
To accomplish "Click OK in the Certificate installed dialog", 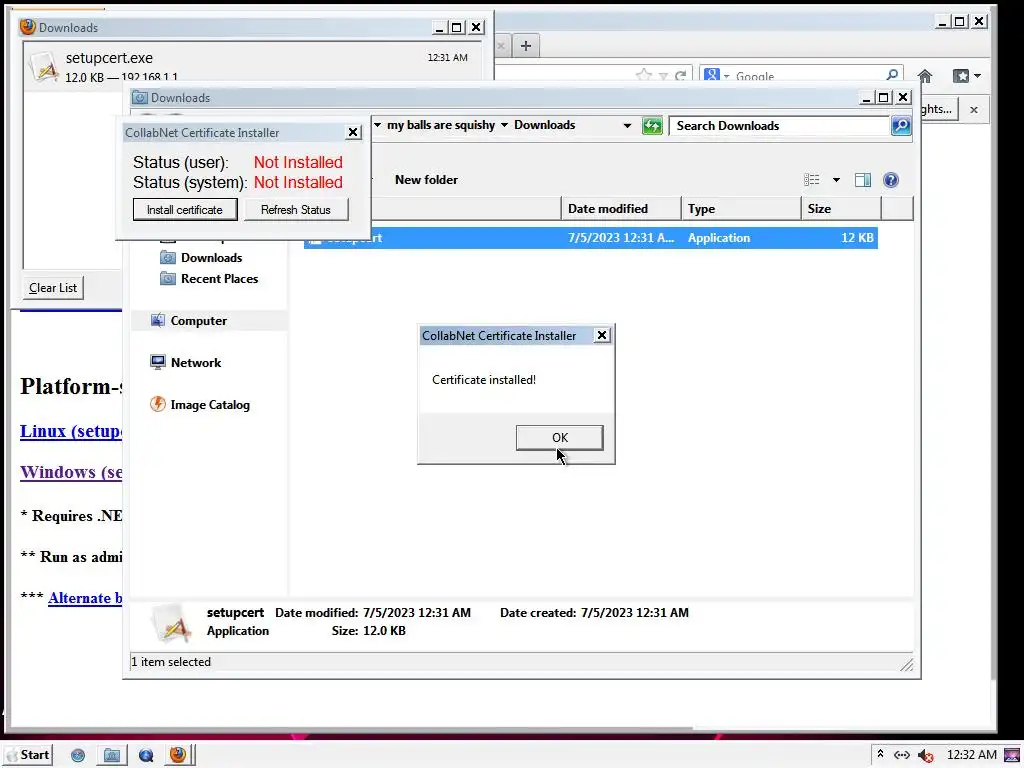I will (x=560, y=438).
